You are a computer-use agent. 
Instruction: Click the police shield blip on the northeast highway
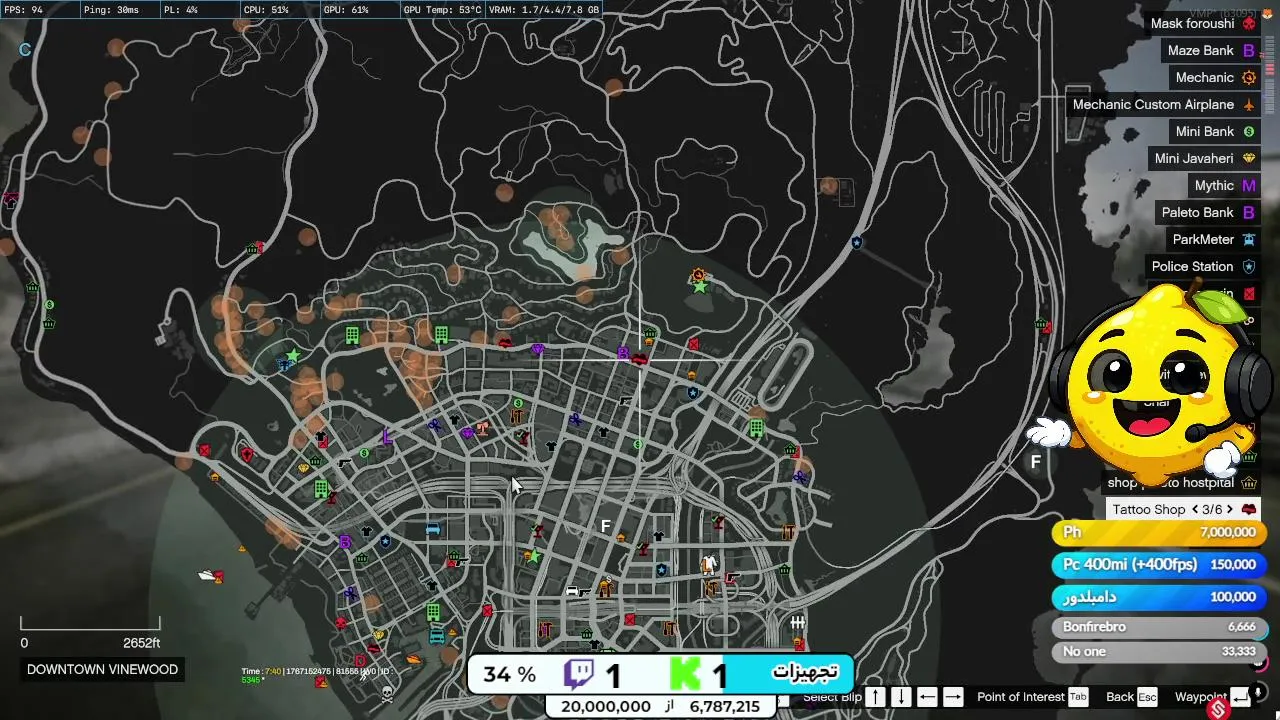[x=857, y=242]
